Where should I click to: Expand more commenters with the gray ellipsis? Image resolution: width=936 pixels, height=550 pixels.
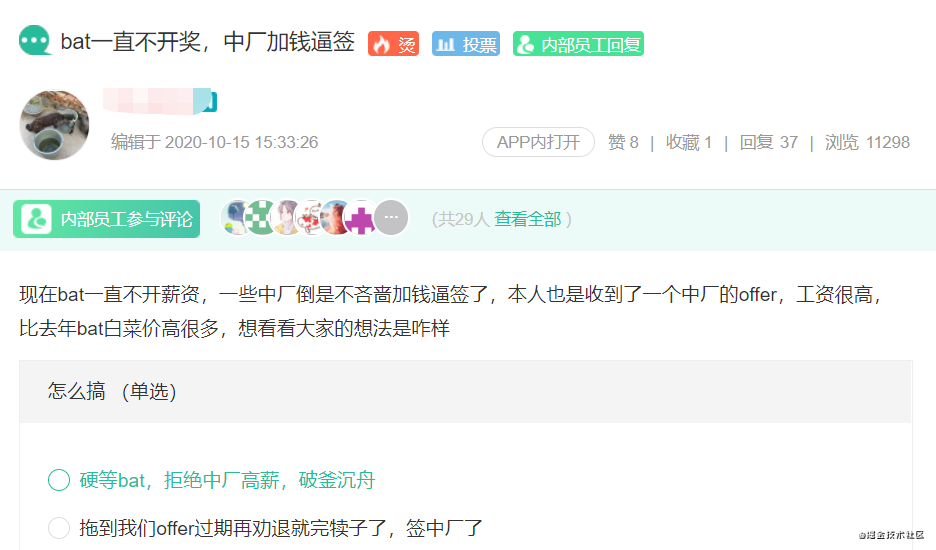pyautogui.click(x=391, y=217)
